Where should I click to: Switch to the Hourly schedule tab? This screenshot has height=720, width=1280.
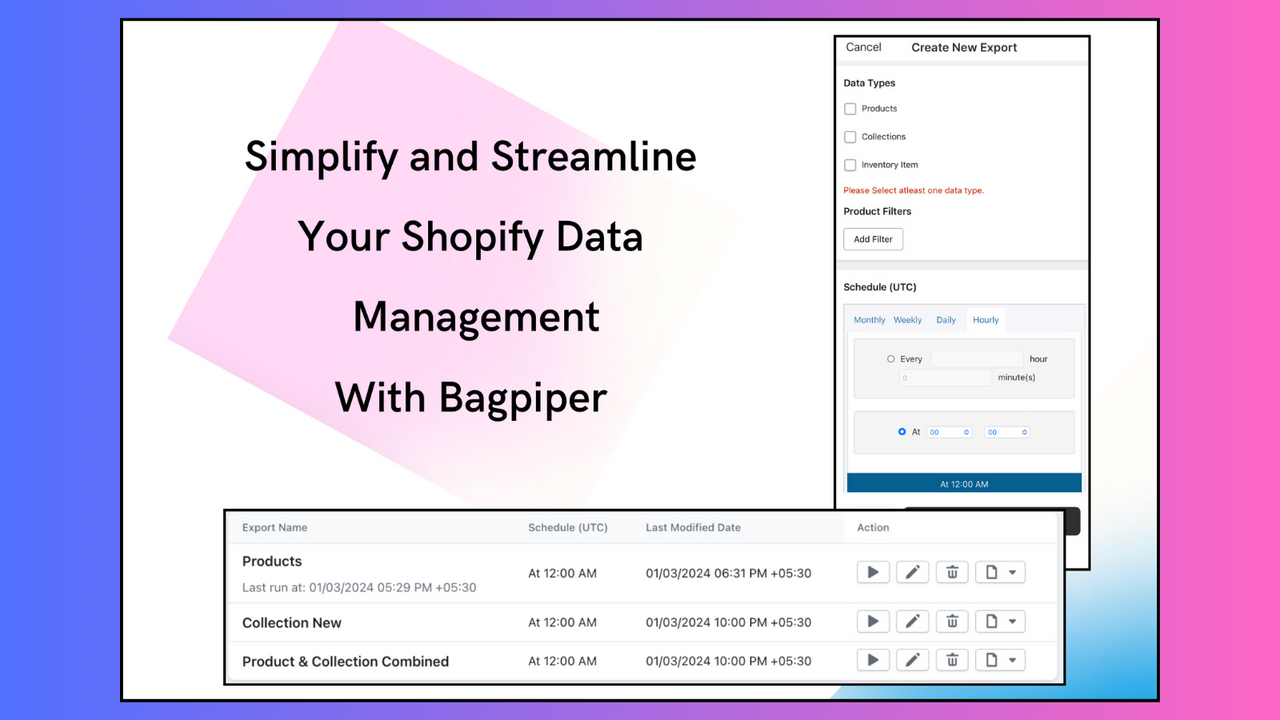click(x=986, y=320)
